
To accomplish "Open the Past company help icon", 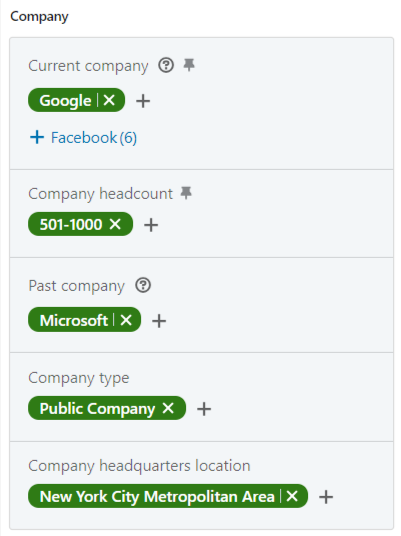I will pyautogui.click(x=143, y=285).
